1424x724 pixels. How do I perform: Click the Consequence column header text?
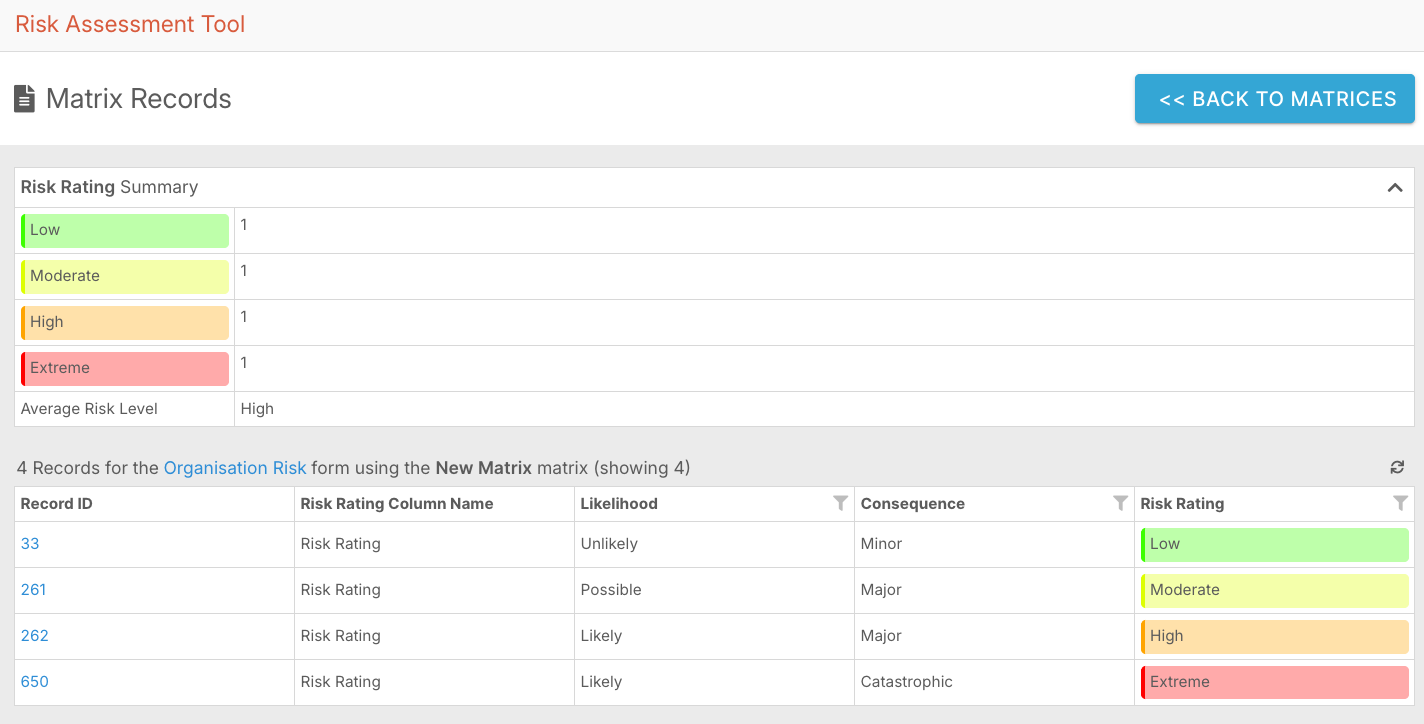coord(913,504)
